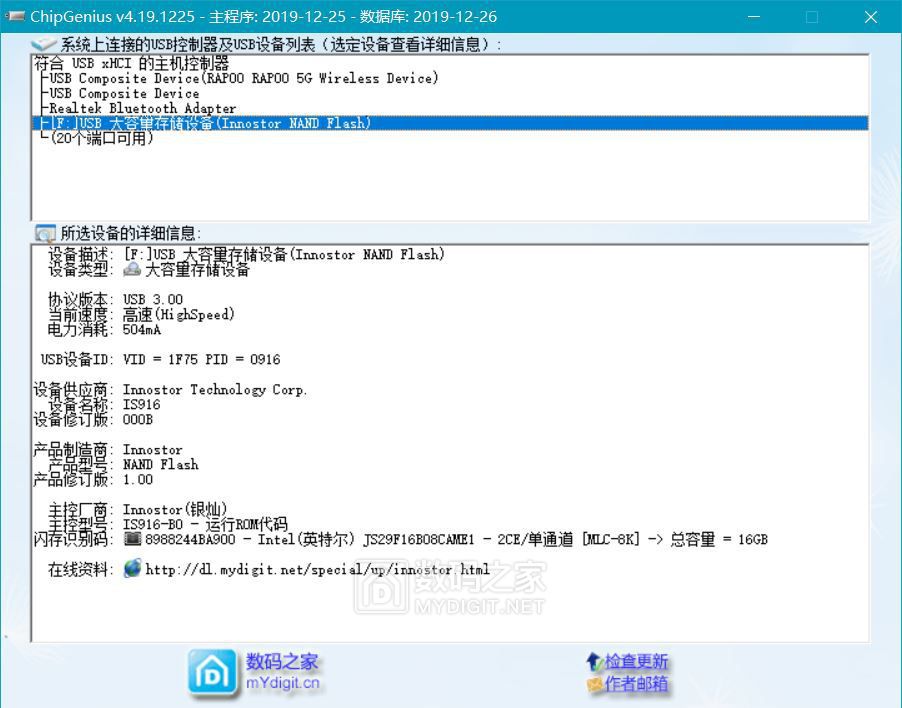This screenshot has width=902, height=708.
Task: Click the chip icon before 8988244BA900
Action: 132,539
